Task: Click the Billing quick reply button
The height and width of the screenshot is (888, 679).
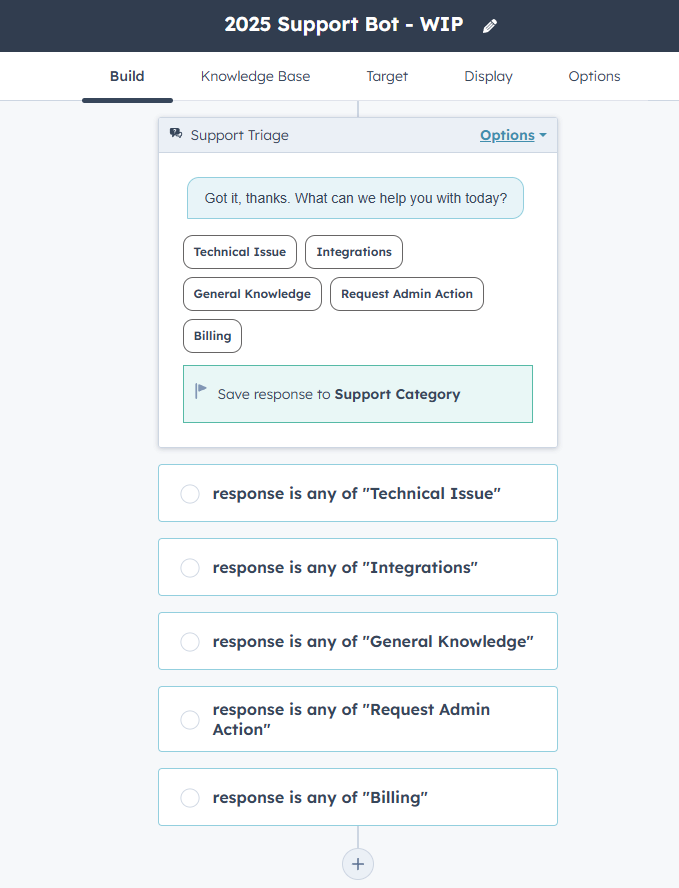Action: (x=212, y=336)
